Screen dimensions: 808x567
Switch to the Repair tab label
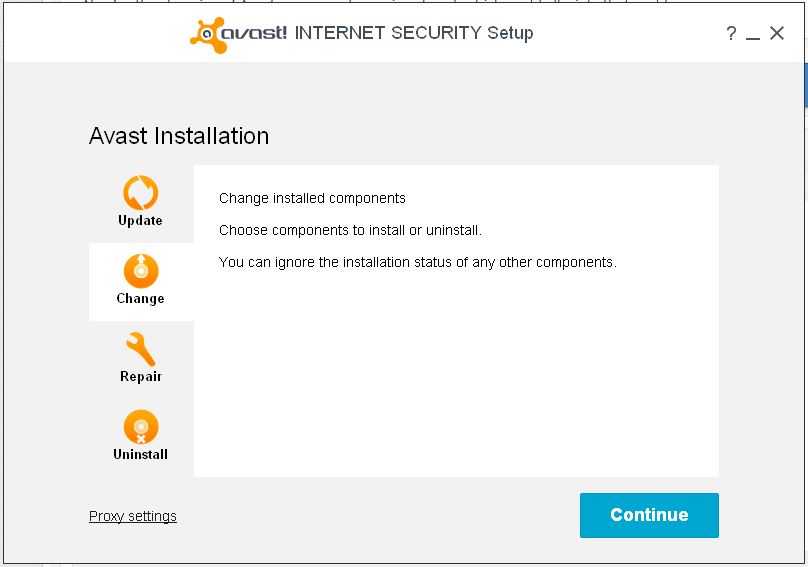coord(141,376)
